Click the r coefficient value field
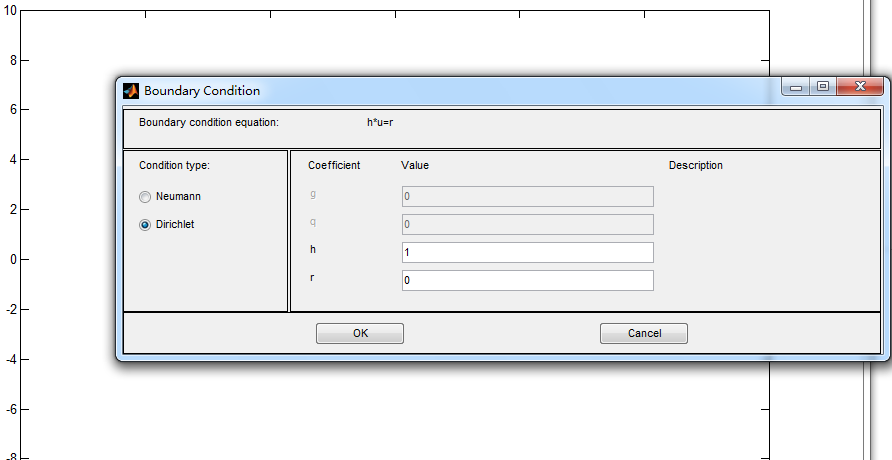892x460 pixels. [527, 280]
